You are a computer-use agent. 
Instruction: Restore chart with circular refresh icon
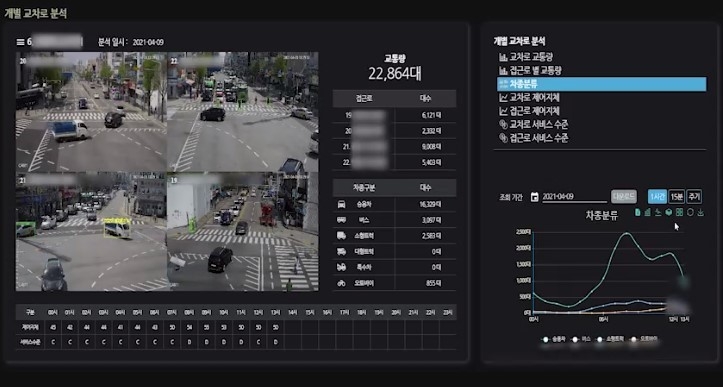[x=690, y=213]
